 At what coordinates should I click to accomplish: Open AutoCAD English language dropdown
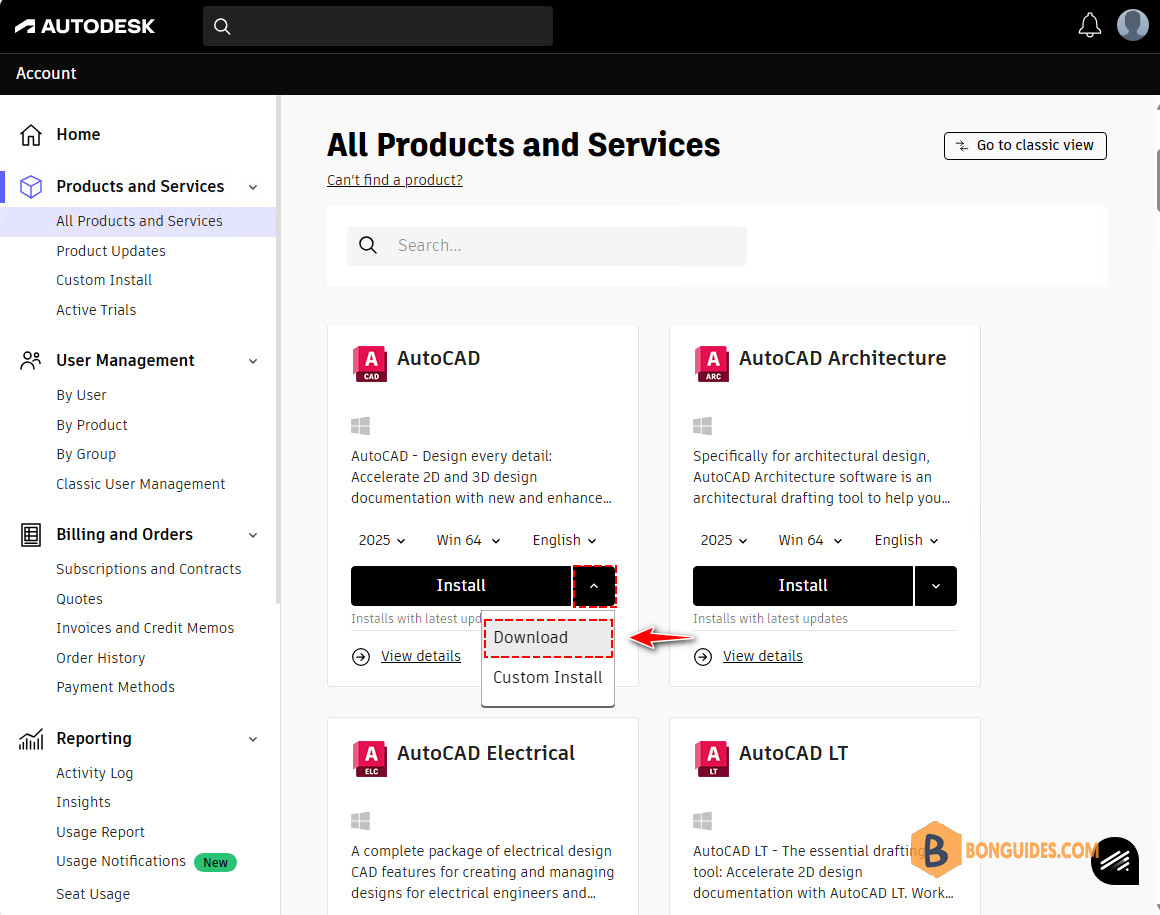click(564, 540)
